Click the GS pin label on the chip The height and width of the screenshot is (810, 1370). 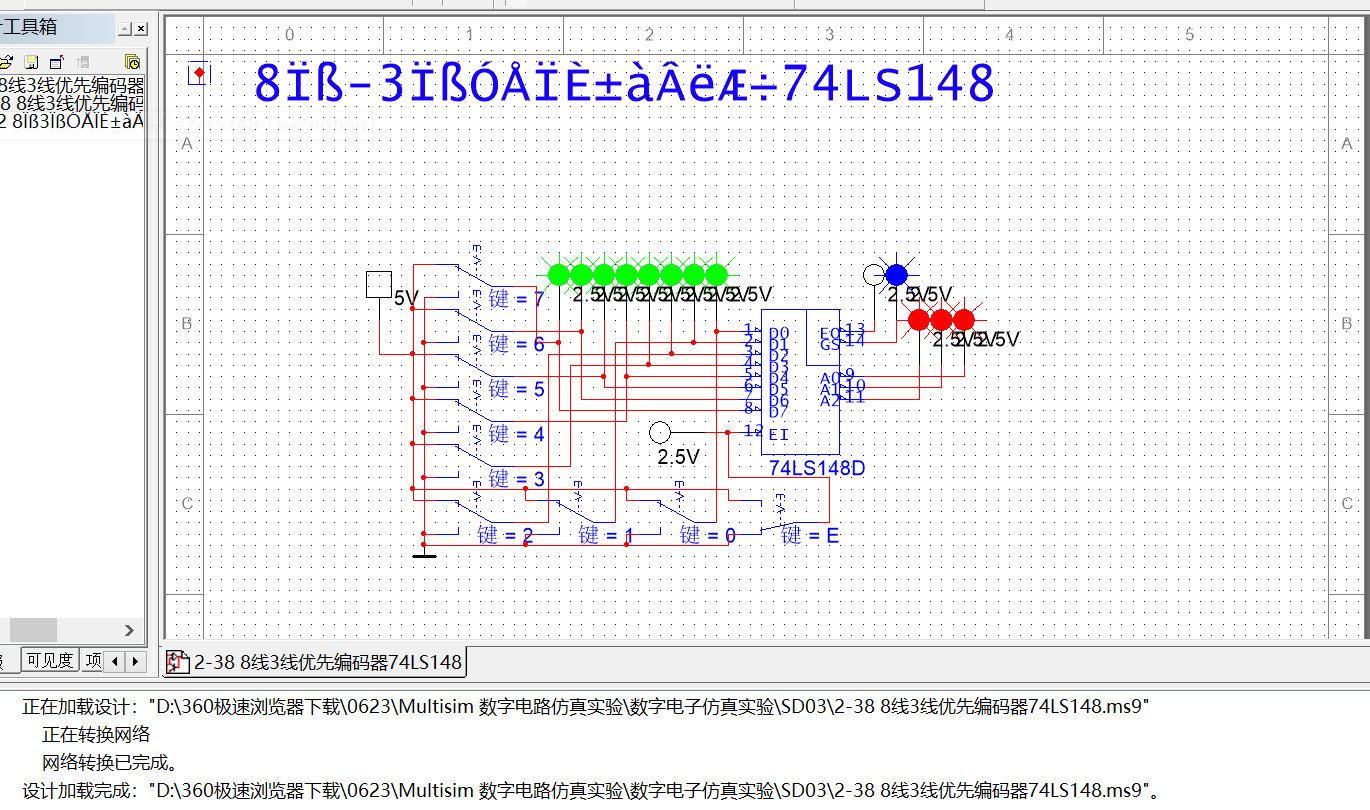[x=829, y=343]
